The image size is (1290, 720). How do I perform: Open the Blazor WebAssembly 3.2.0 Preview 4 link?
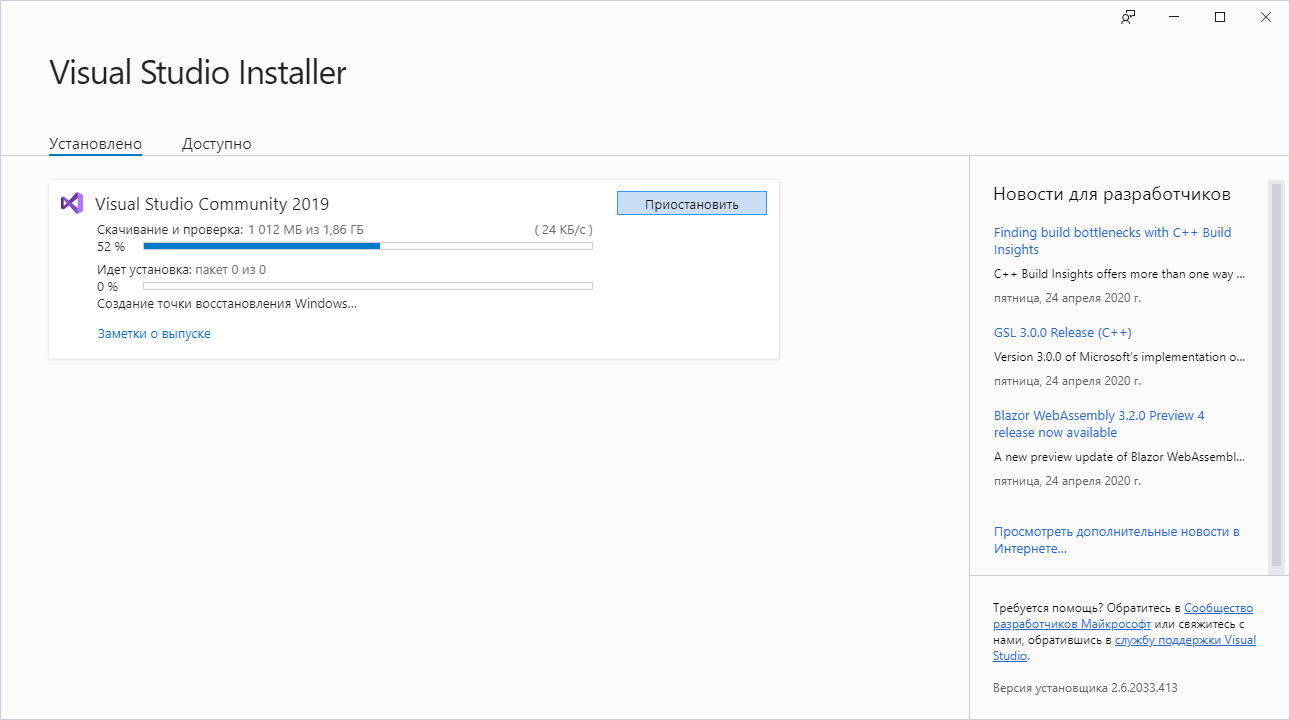coord(1099,424)
